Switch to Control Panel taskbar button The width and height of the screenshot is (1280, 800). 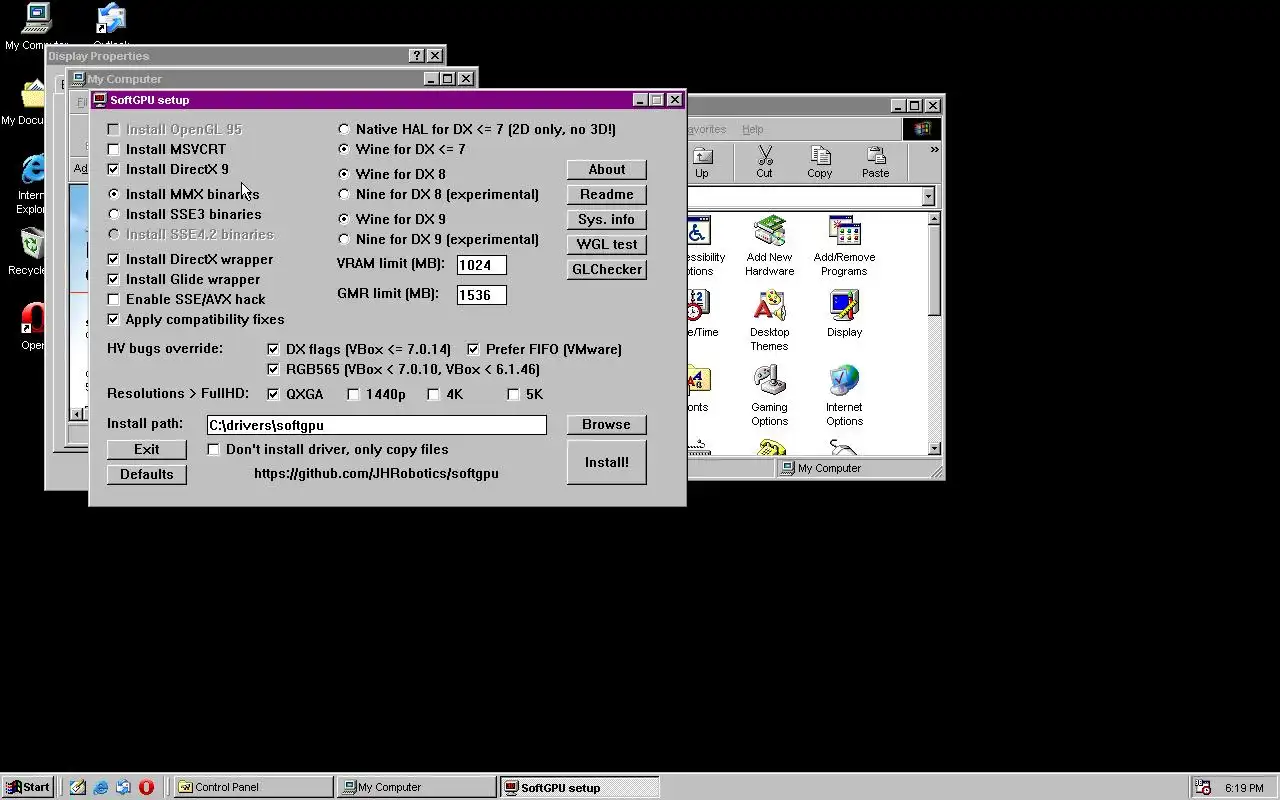[253, 787]
